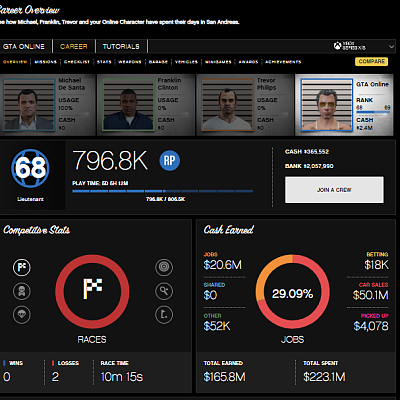Screen dimensions: 400x400
Task: Select the Darts target stat icon
Action: (164, 267)
